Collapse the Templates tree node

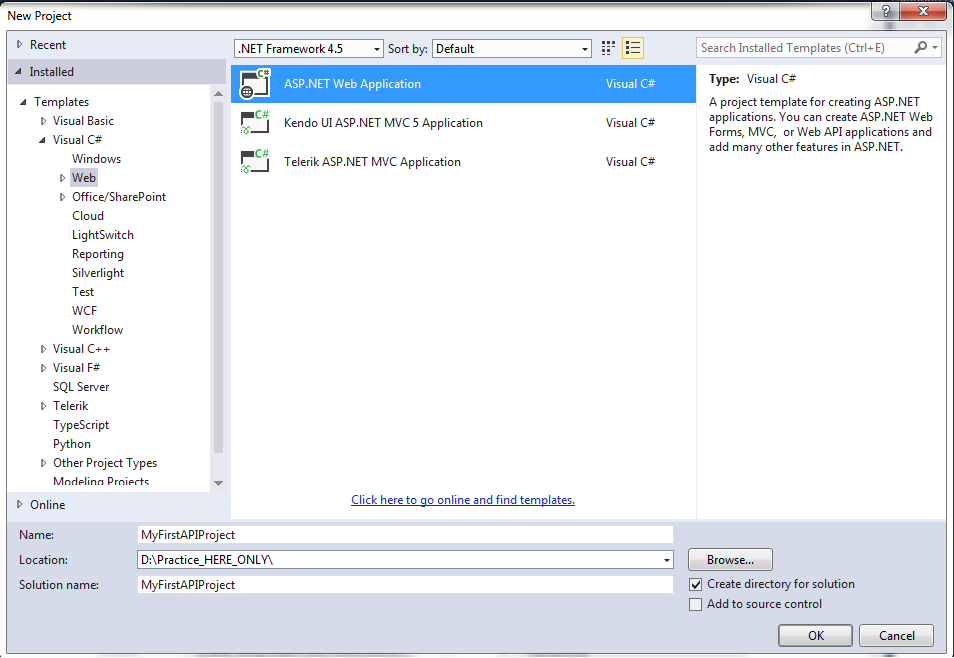(x=24, y=102)
